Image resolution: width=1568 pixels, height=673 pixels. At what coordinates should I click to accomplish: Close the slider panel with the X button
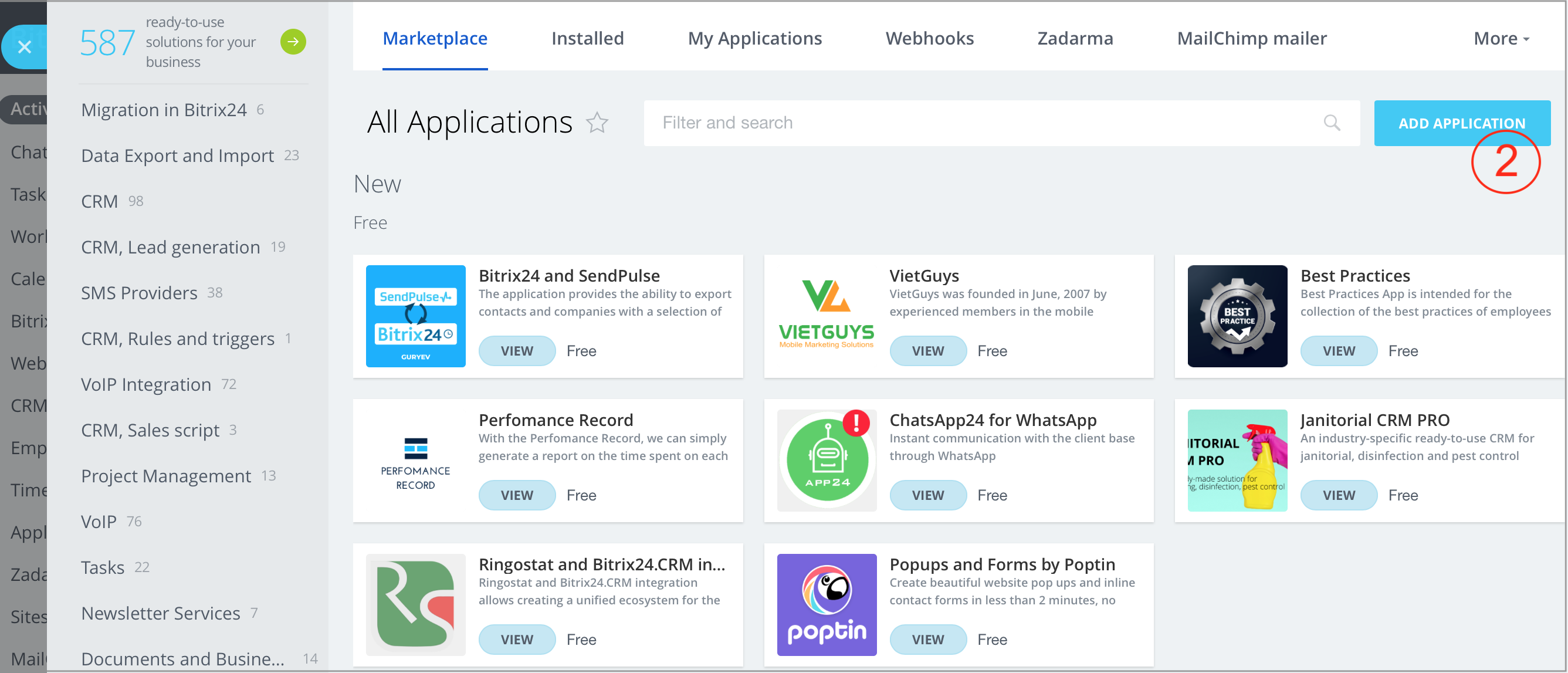[25, 47]
